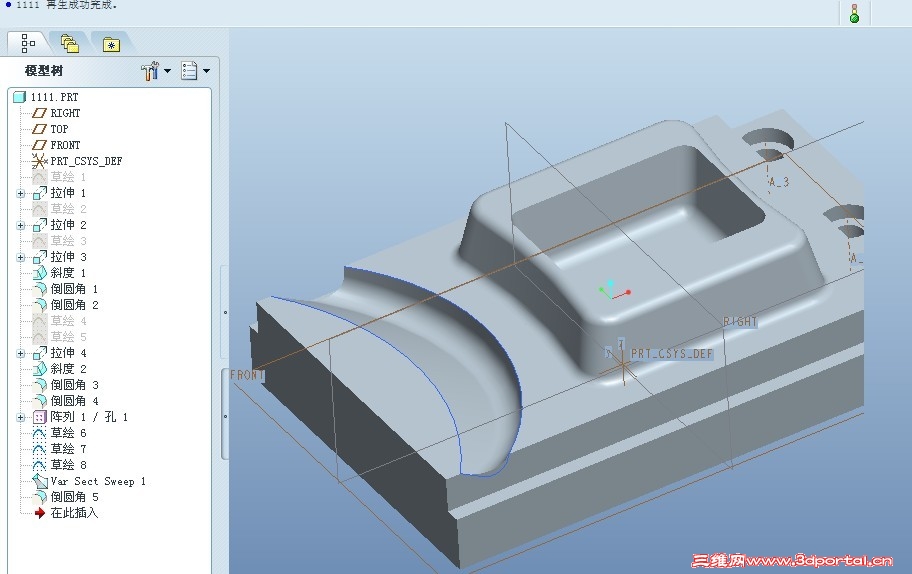Screen dimensions: 912x574
Task: Click the upper navigator sash collapse handle
Action: (225, 312)
